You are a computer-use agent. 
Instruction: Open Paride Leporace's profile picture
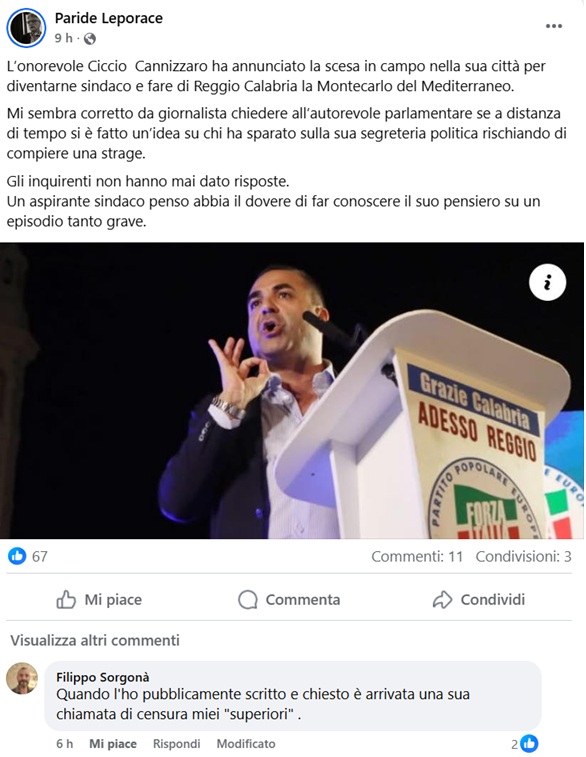(26, 28)
